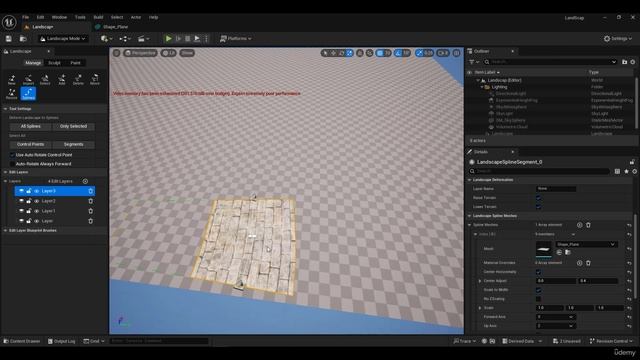
Task: Toggle Use Auto Rotate Control Point checkbox
Action: coord(12,155)
